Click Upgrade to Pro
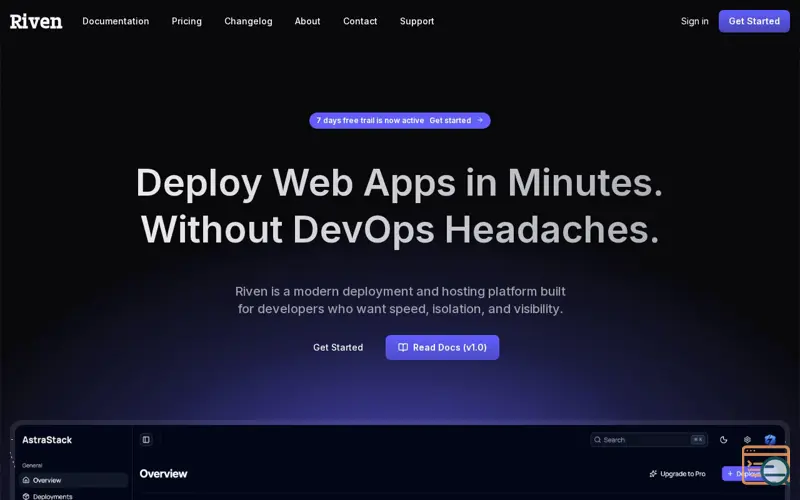 click(677, 474)
